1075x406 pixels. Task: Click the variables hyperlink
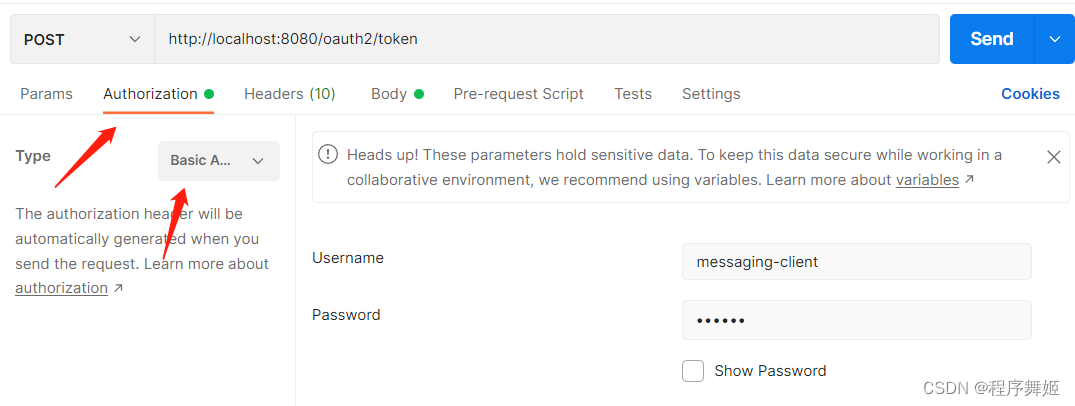coord(927,180)
